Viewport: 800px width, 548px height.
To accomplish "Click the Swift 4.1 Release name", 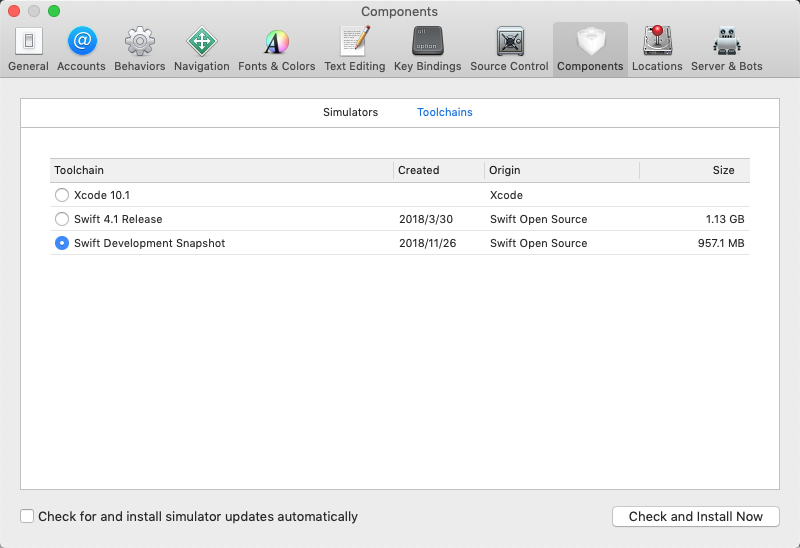I will click(x=118, y=219).
